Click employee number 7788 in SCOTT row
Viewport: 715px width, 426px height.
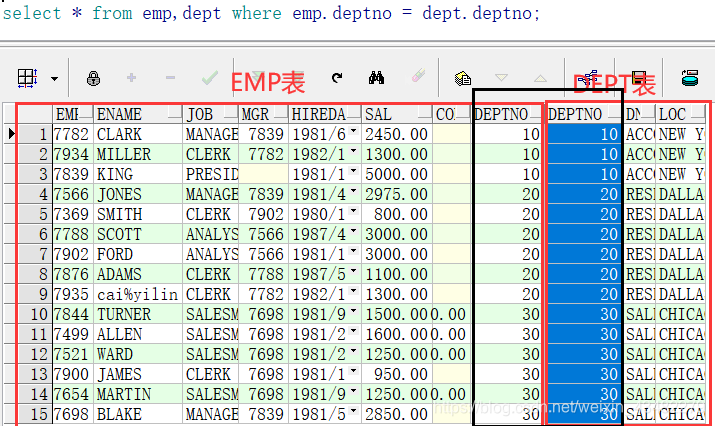(x=73, y=234)
